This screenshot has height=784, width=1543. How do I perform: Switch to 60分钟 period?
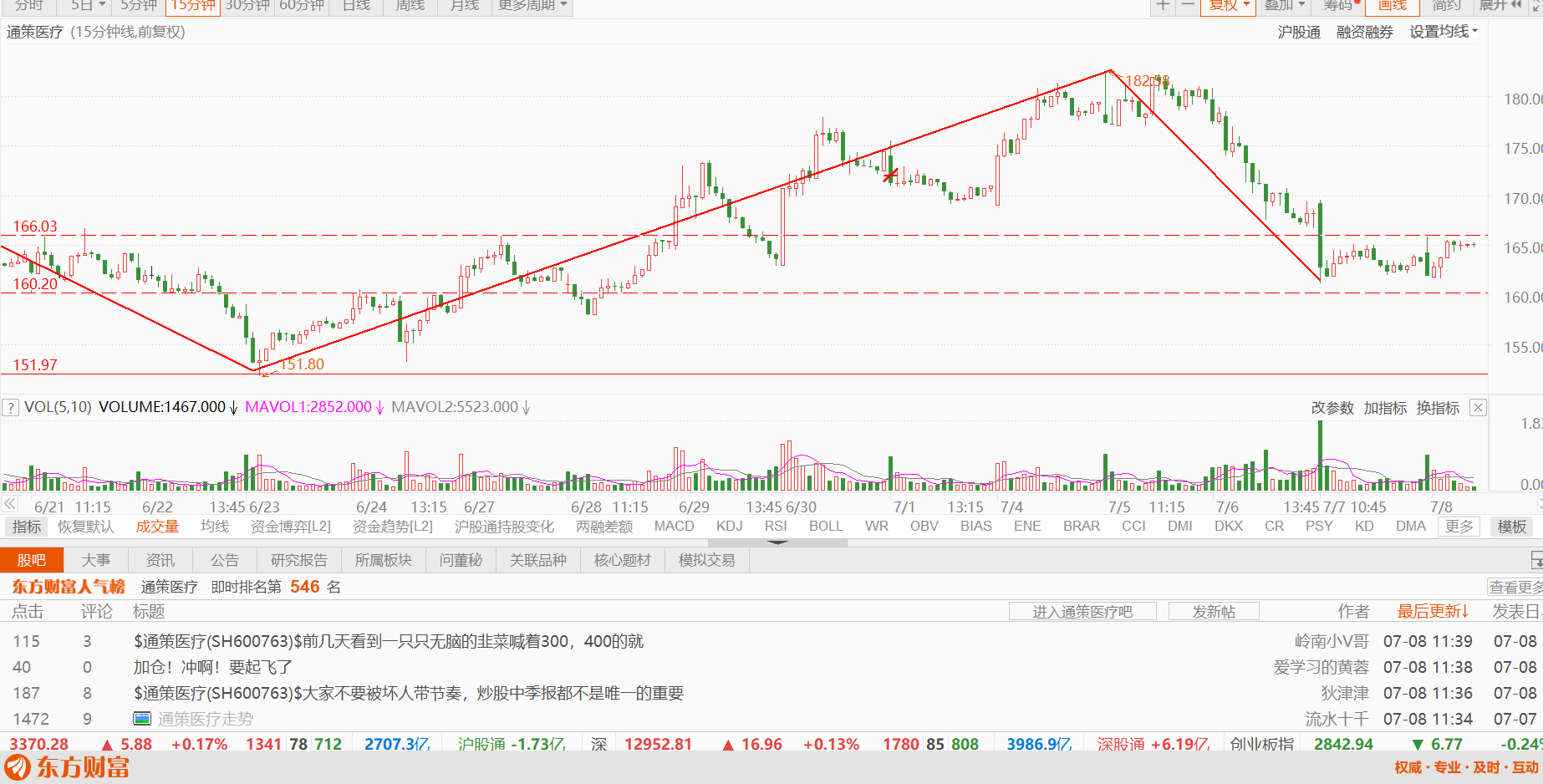(x=302, y=5)
